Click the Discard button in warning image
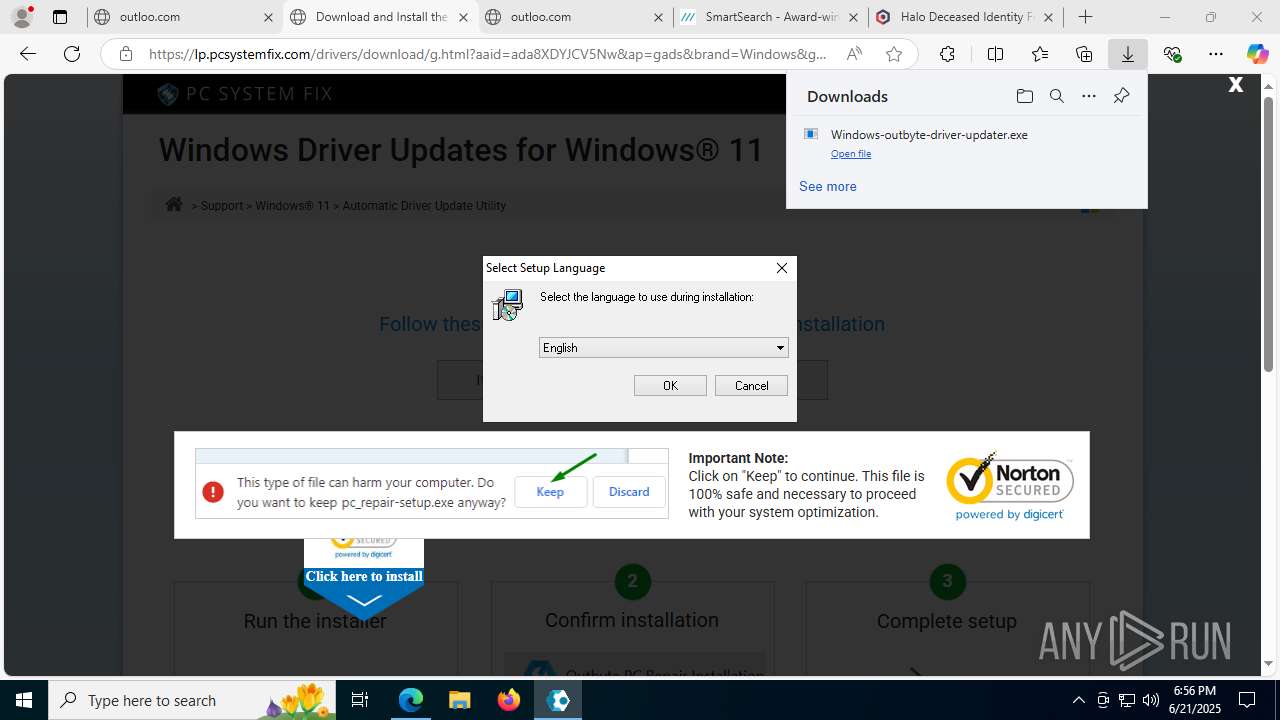This screenshot has width=1280, height=720. [629, 491]
